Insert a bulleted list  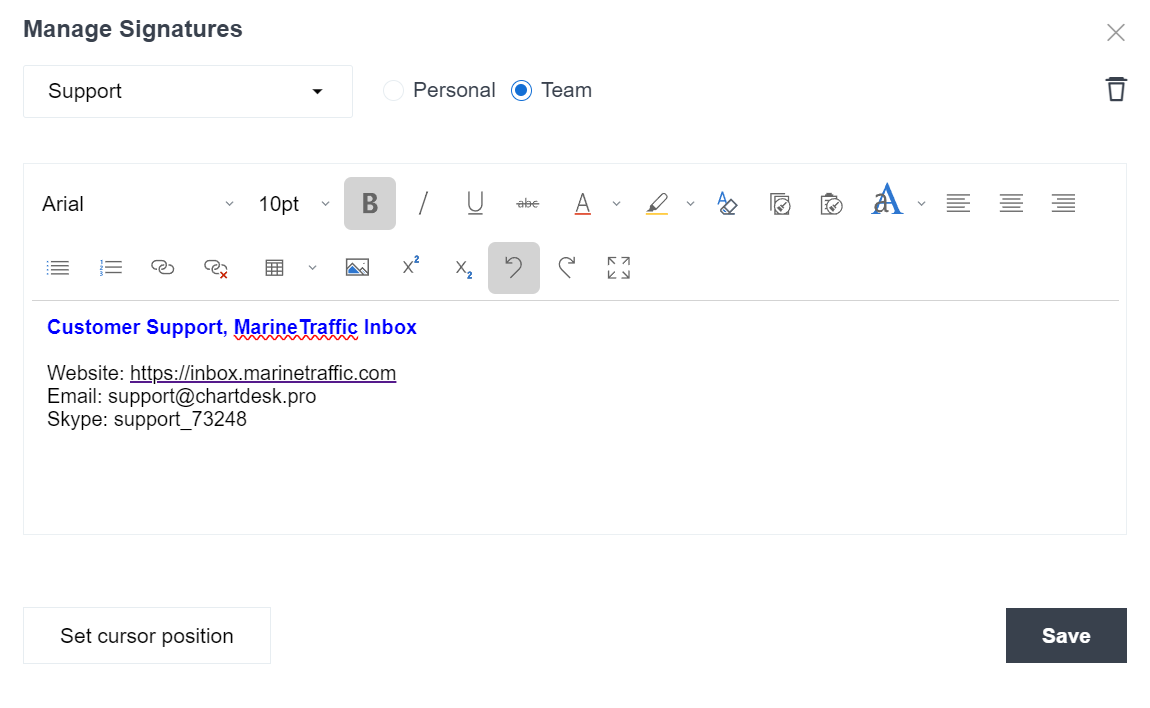pyautogui.click(x=58, y=268)
